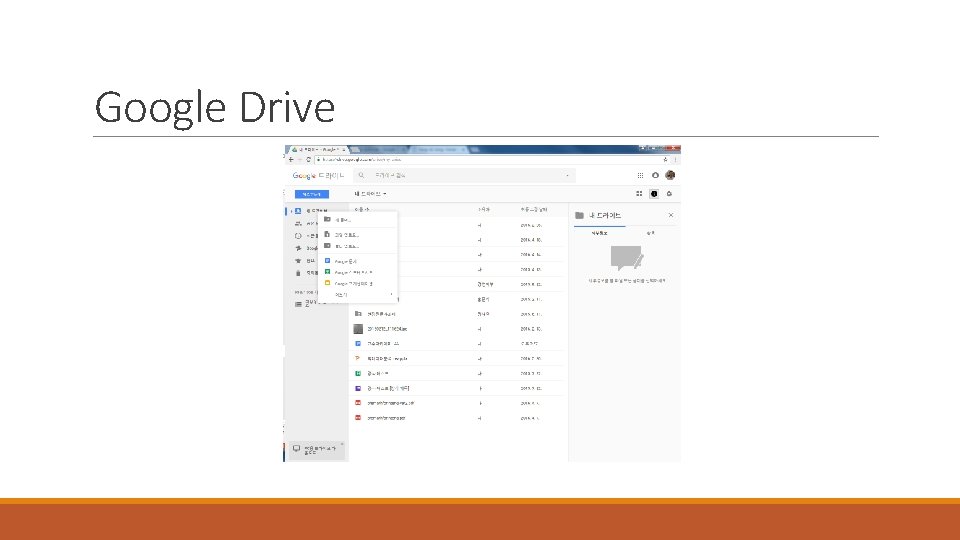Open Trash bin icon in sidebar
The image size is (960, 540).
click(x=298, y=273)
